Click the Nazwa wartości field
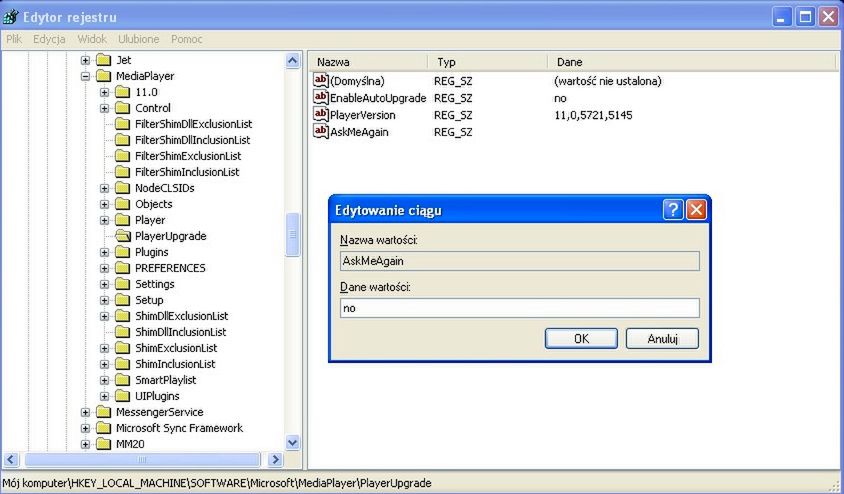This screenshot has height=494, width=844. tap(520, 261)
